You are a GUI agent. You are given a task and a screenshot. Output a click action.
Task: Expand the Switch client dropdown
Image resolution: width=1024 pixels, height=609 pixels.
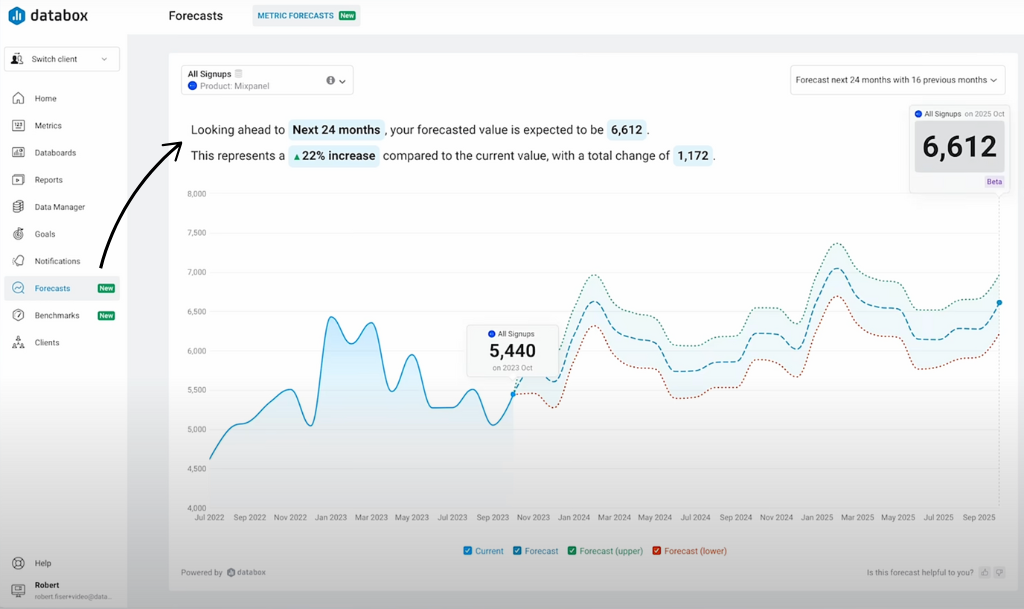tap(62, 59)
